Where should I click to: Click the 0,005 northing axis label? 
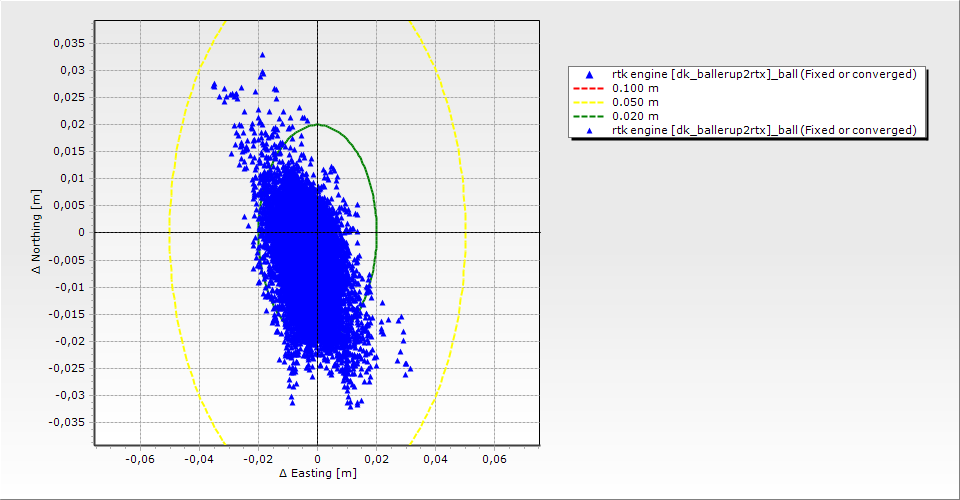[69, 205]
